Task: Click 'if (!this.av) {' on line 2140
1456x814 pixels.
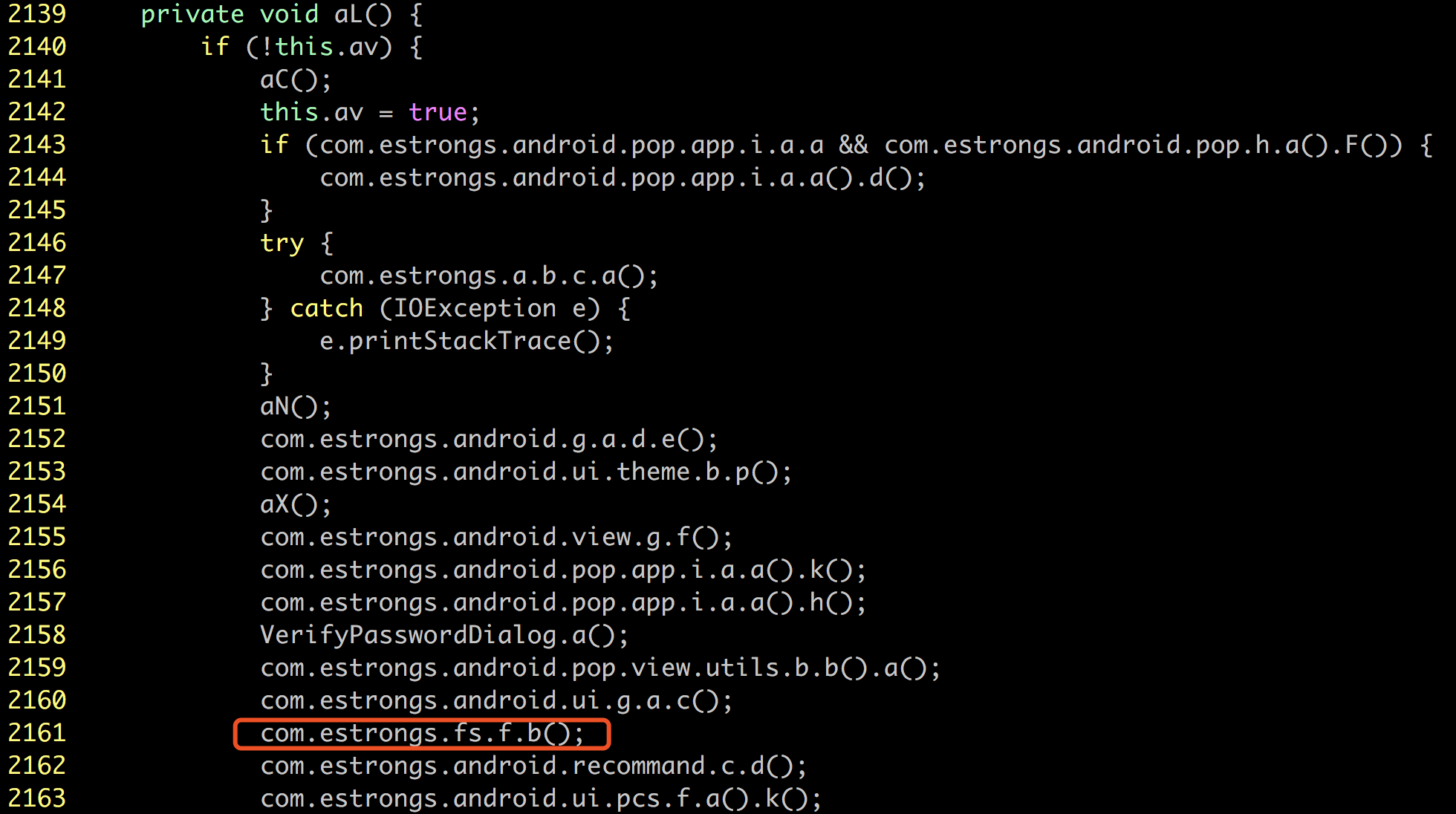Action: (x=311, y=48)
